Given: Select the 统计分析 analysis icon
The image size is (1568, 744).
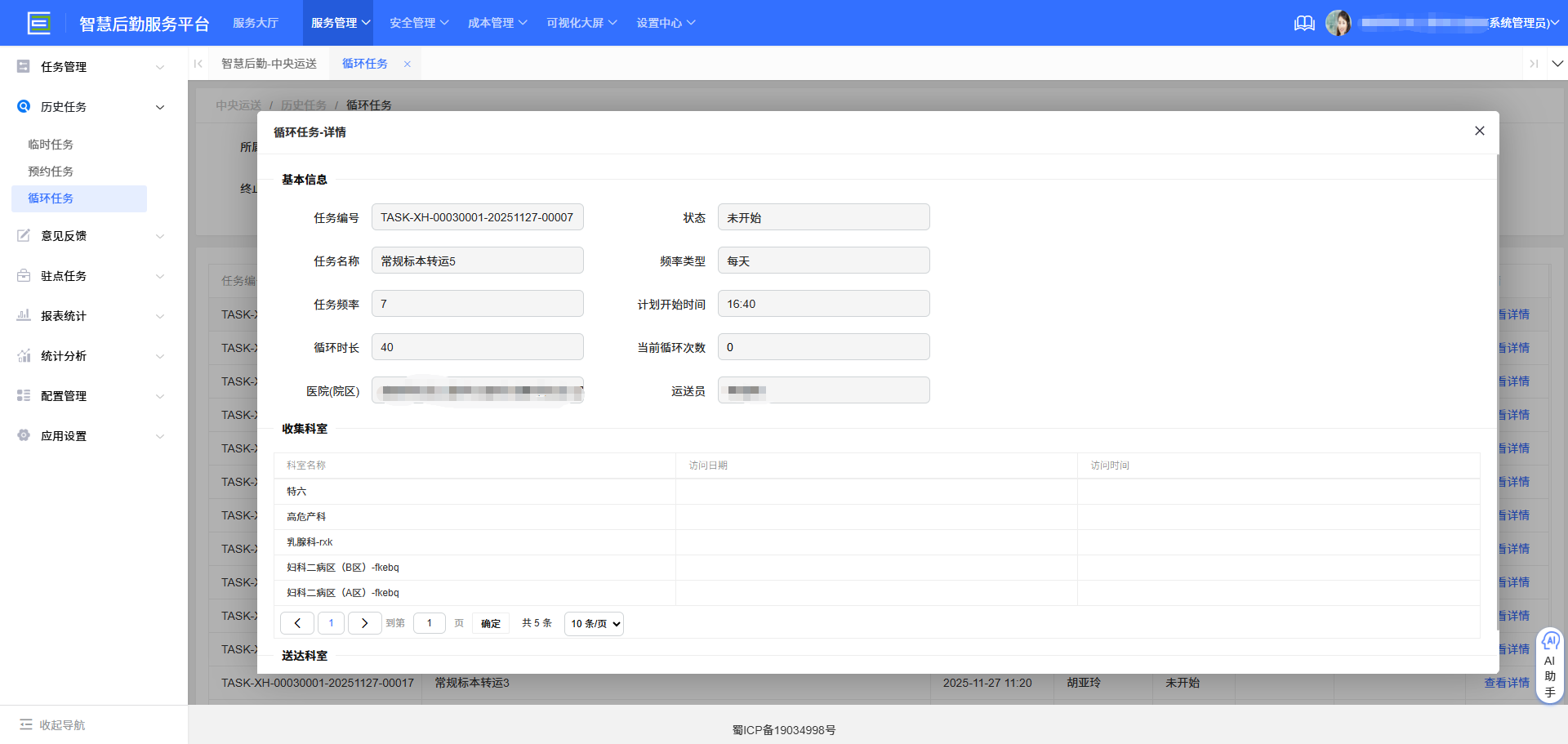Looking at the screenshot, I should [23, 355].
